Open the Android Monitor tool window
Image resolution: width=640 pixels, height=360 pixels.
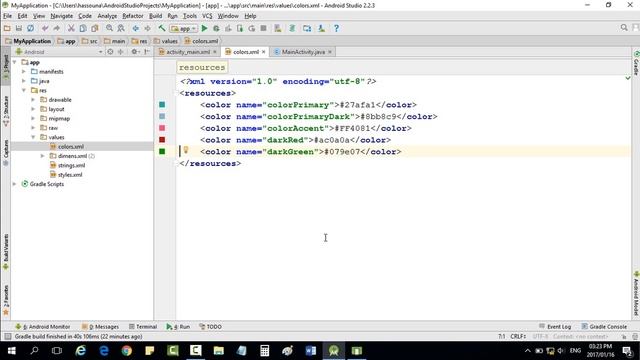point(42,327)
